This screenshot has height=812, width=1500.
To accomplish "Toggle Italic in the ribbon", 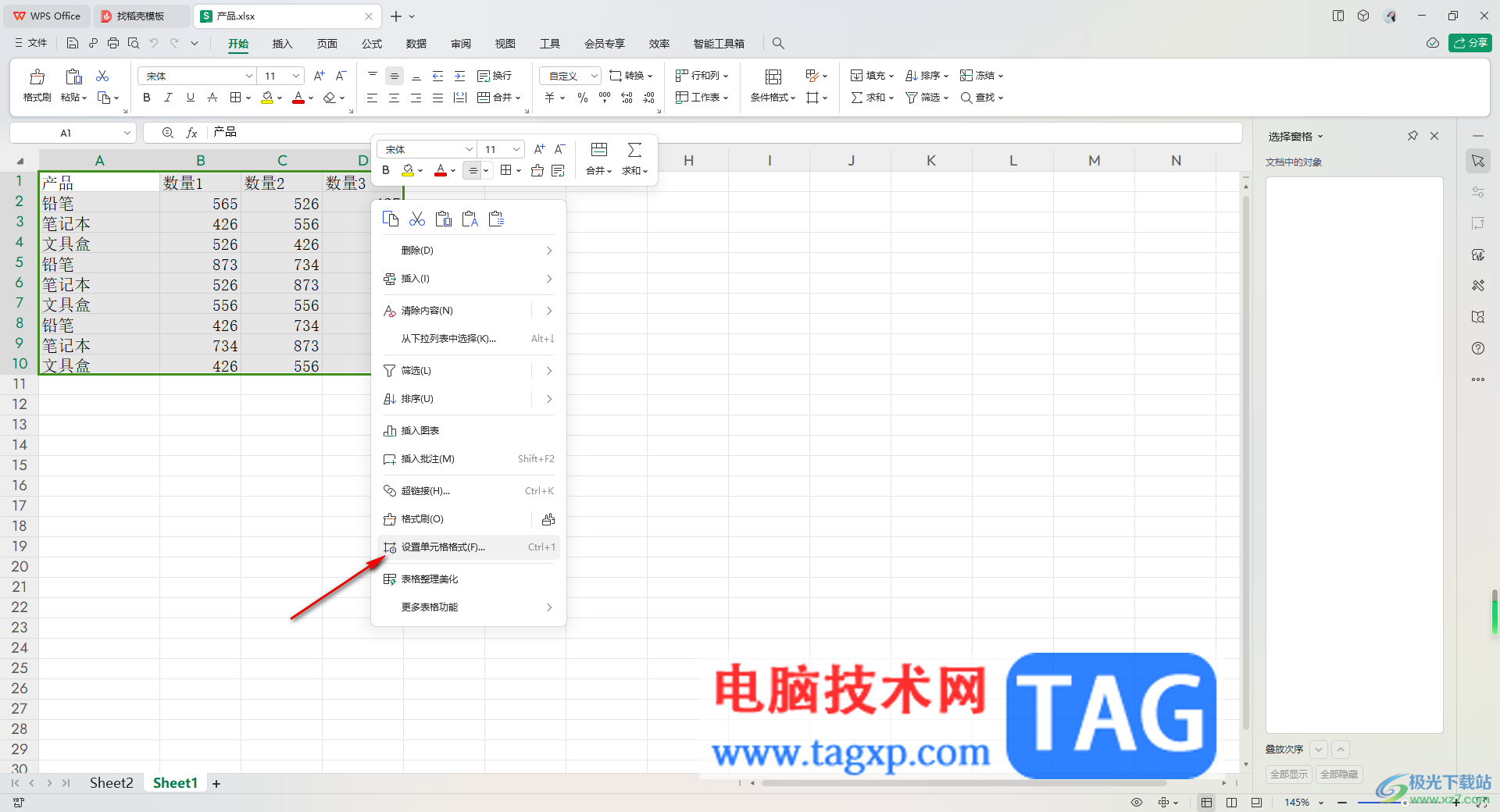I will coord(168,98).
